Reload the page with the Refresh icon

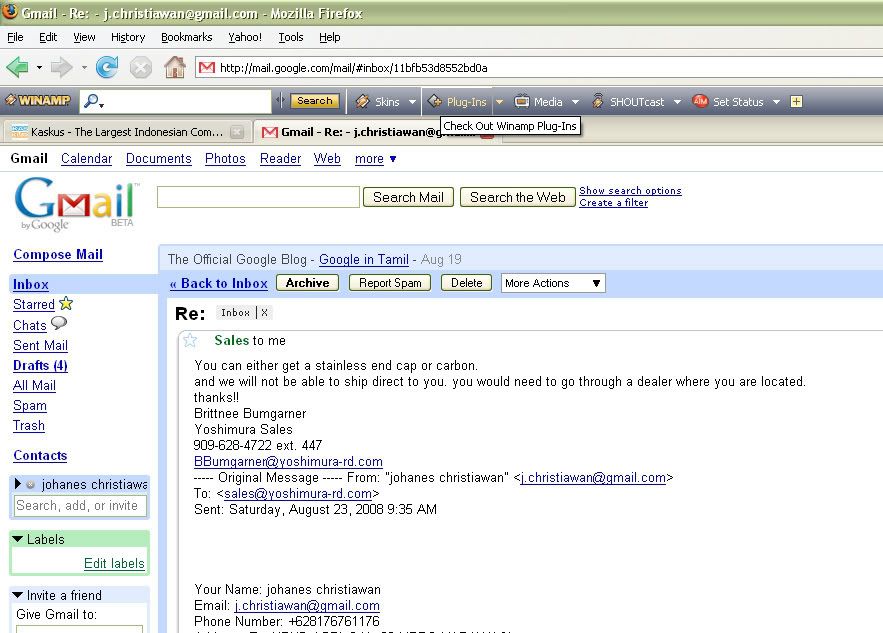[x=107, y=68]
